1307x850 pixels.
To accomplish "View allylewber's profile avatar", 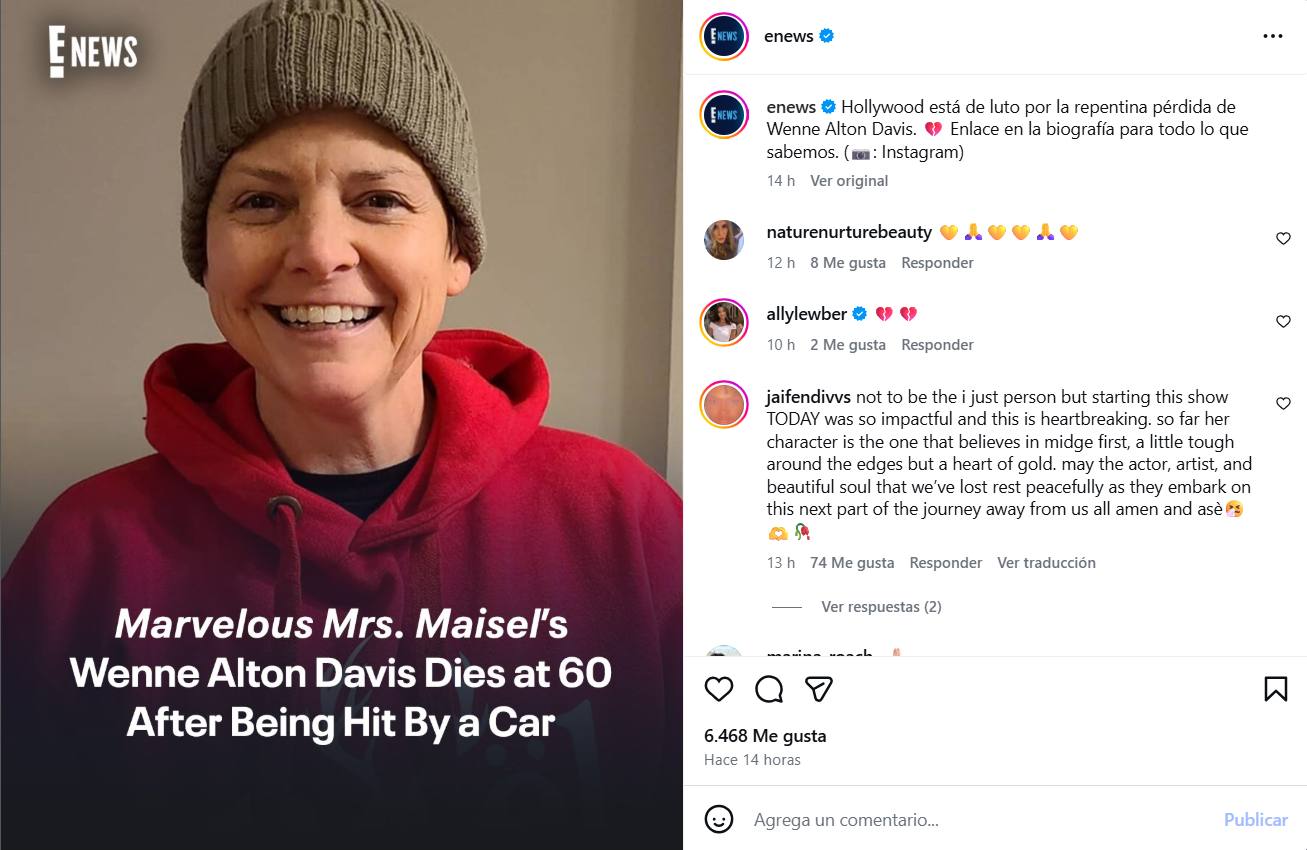I will [x=724, y=322].
